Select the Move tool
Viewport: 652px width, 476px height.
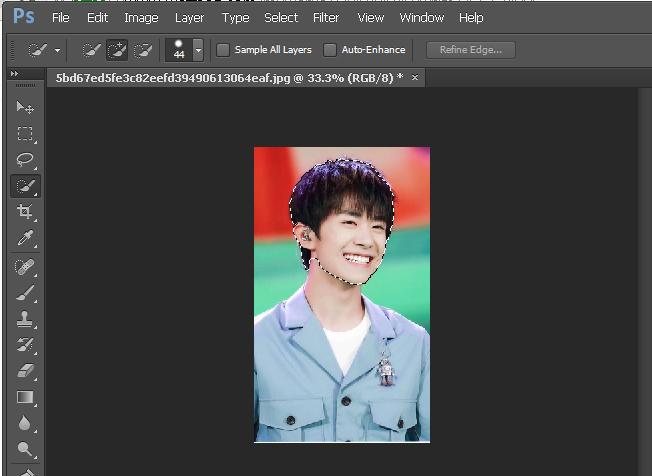(x=25, y=108)
